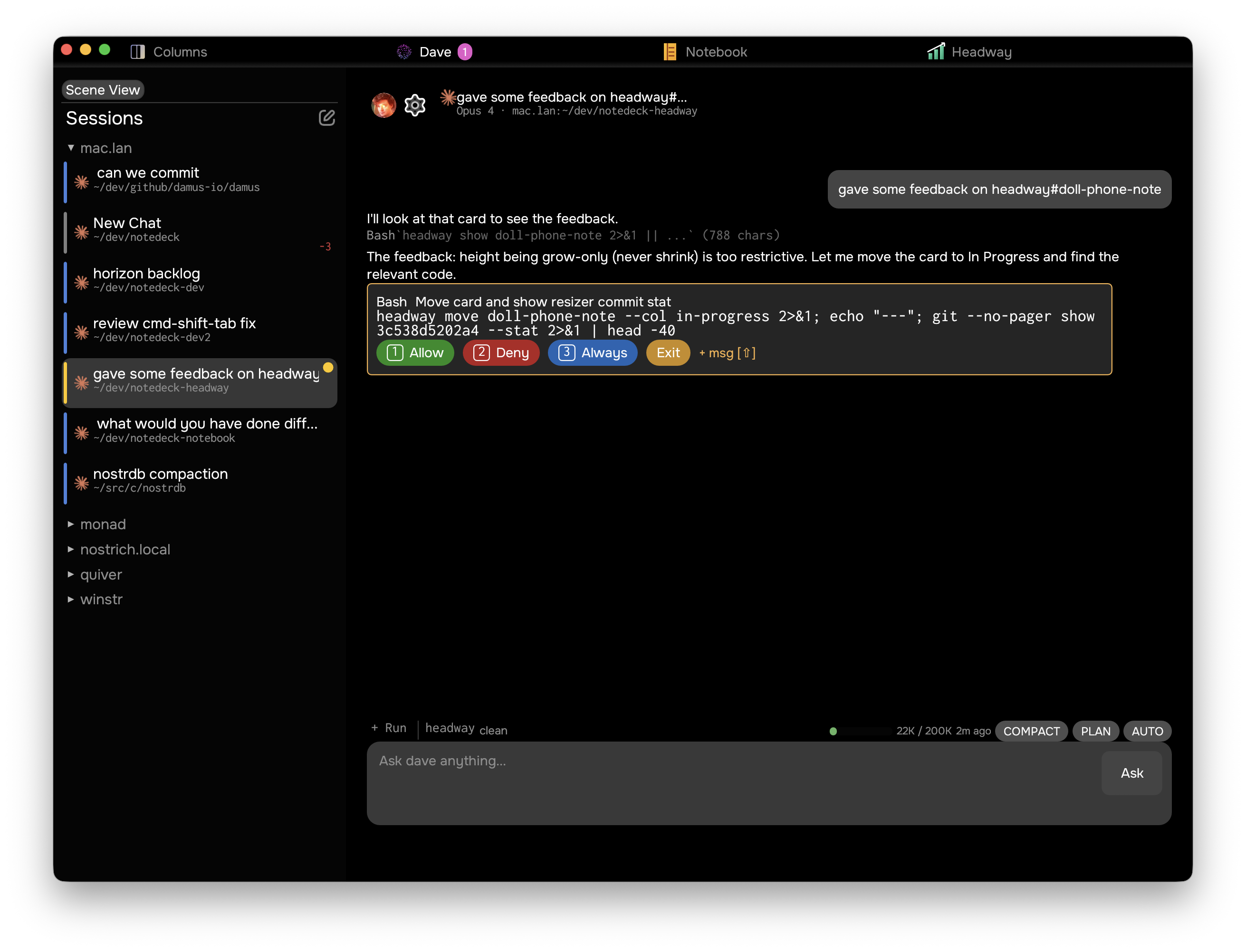Image resolution: width=1246 pixels, height=952 pixels.
Task: Expand the nostrich.local host group
Action: point(71,549)
